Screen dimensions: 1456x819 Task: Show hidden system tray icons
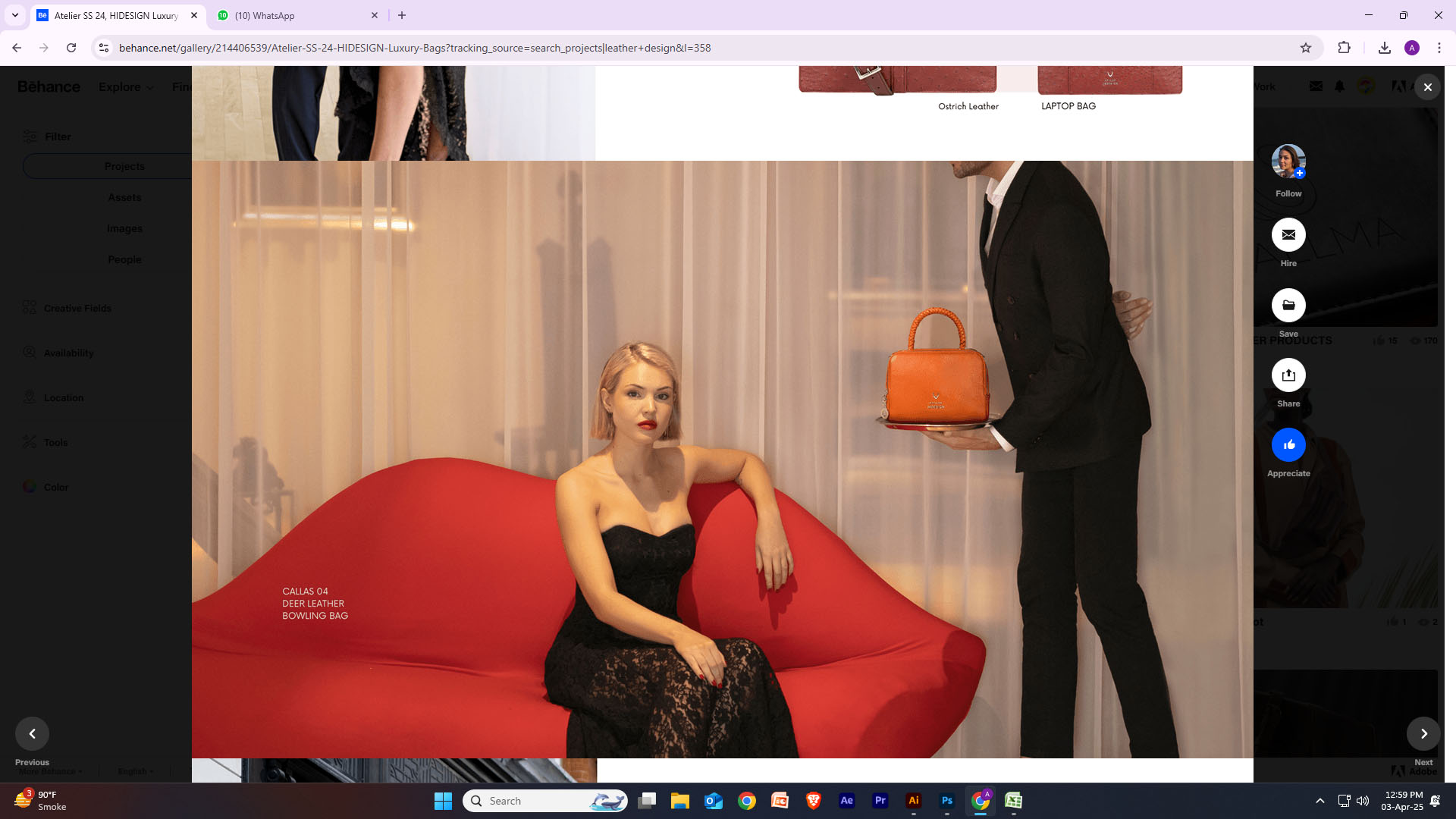tap(1320, 801)
